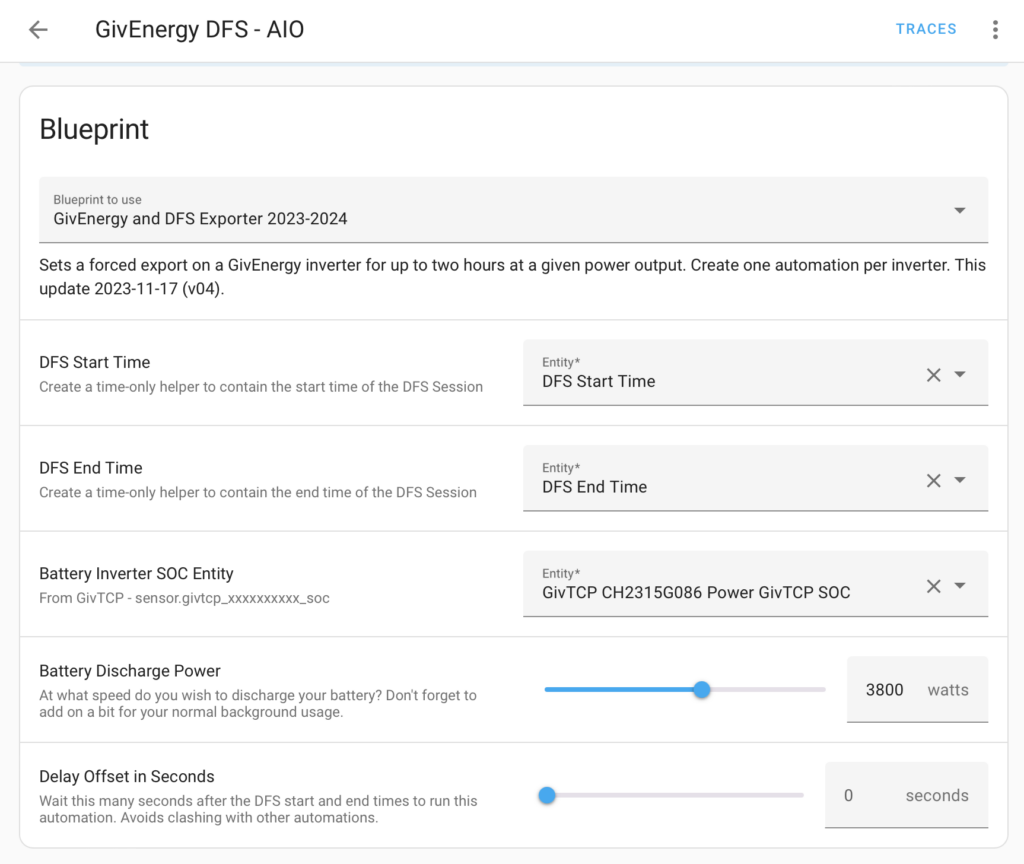Expand the DFS End Time entity dropdown

click(x=959, y=480)
